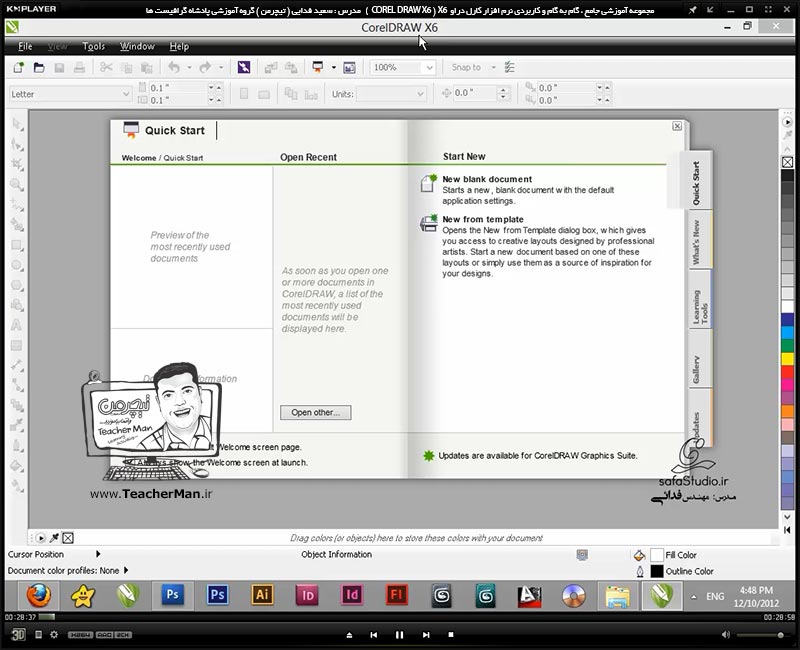Expand the Cursor Position arrow in status bar
This screenshot has width=800, height=650.
[98, 554]
